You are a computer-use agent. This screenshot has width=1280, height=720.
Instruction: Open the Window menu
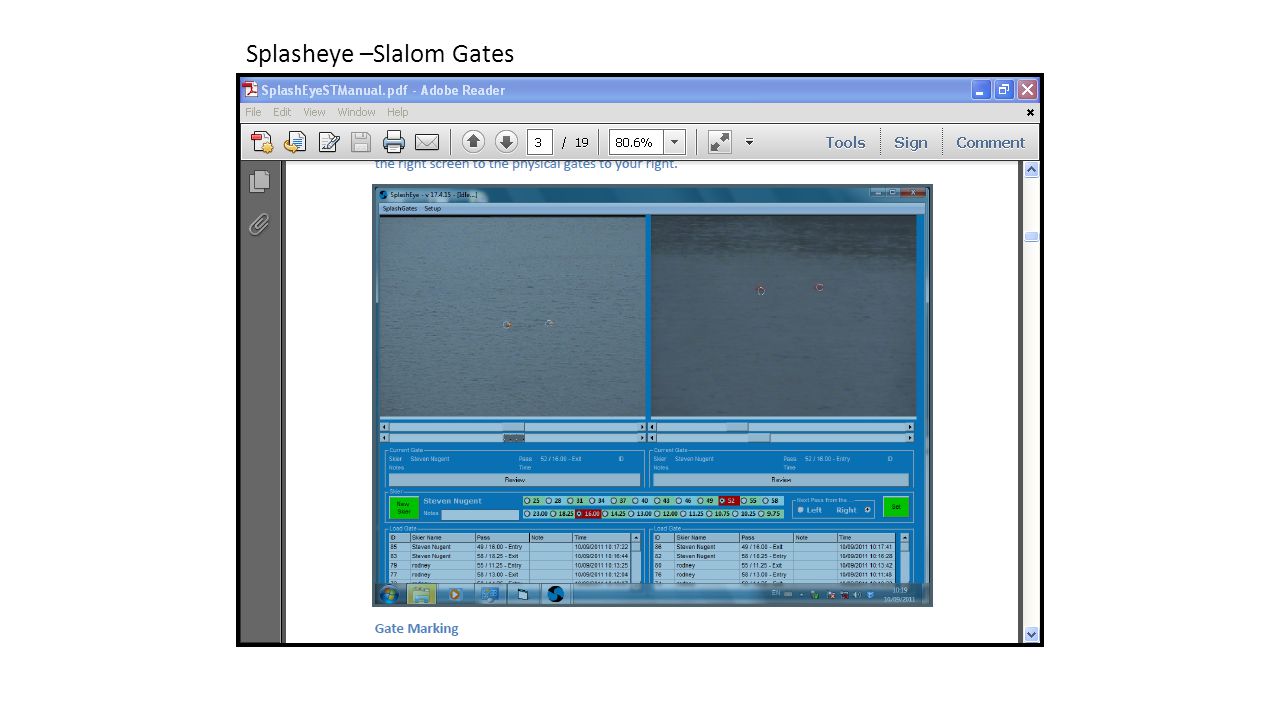pos(356,112)
